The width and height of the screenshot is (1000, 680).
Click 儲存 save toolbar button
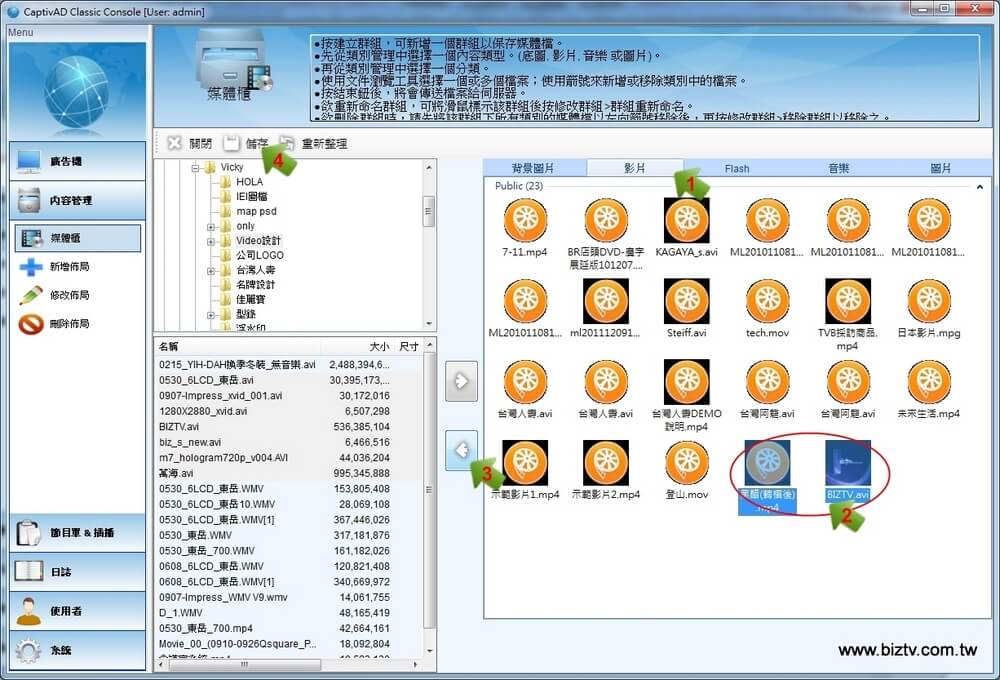246,143
